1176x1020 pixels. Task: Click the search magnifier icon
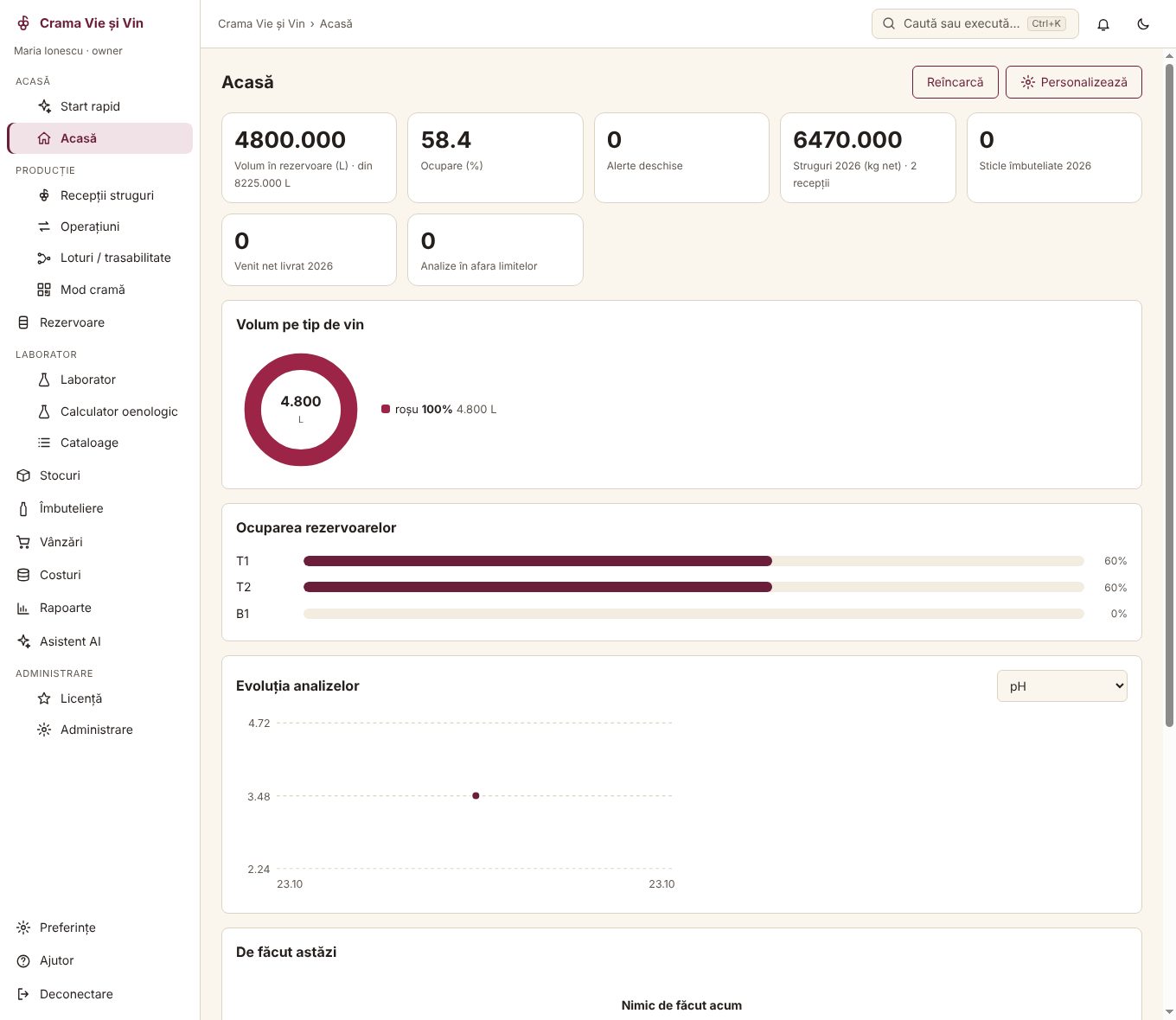click(889, 23)
